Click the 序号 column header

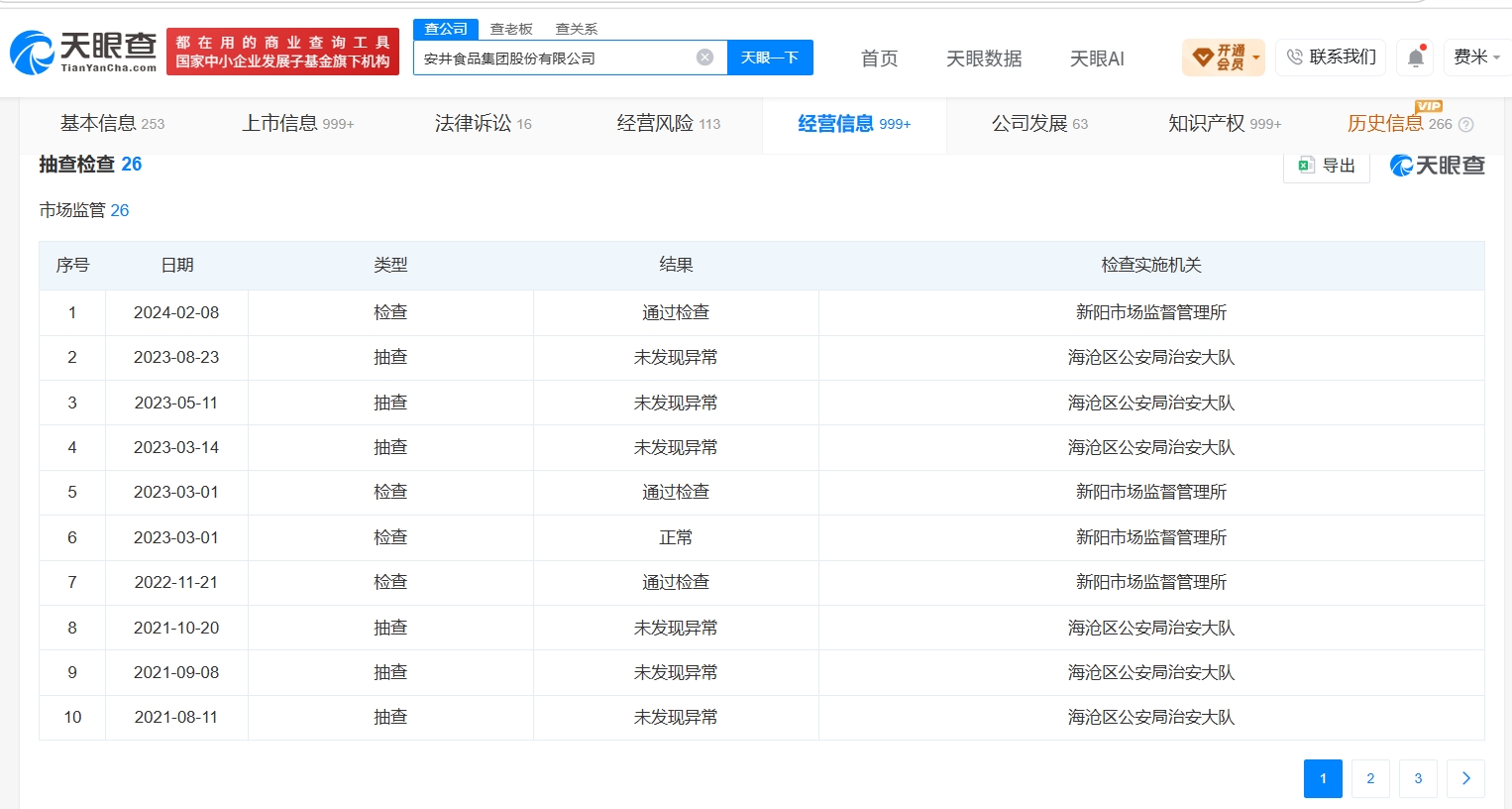click(x=72, y=265)
